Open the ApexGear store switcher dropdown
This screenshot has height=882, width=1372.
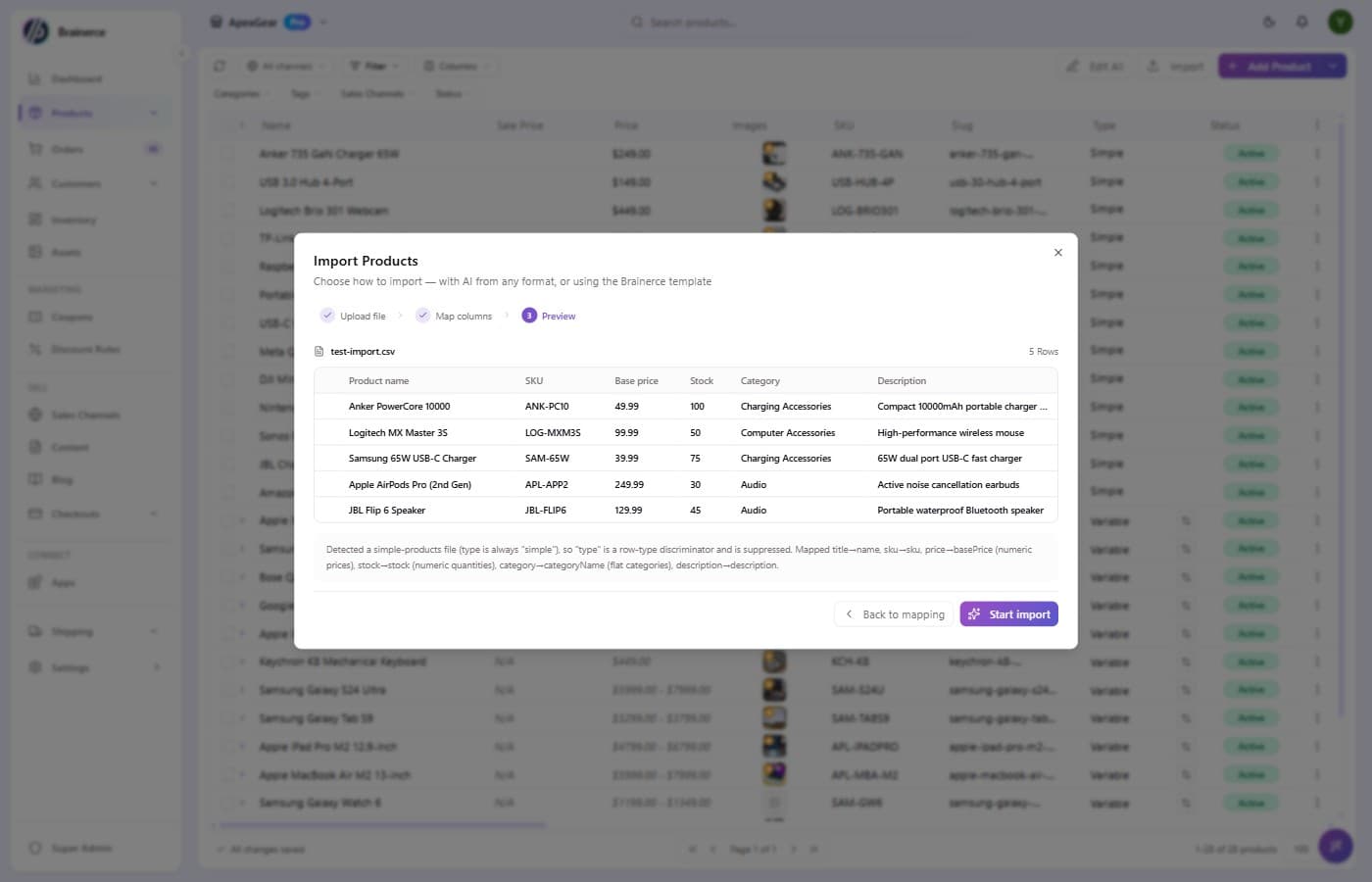pos(269,22)
